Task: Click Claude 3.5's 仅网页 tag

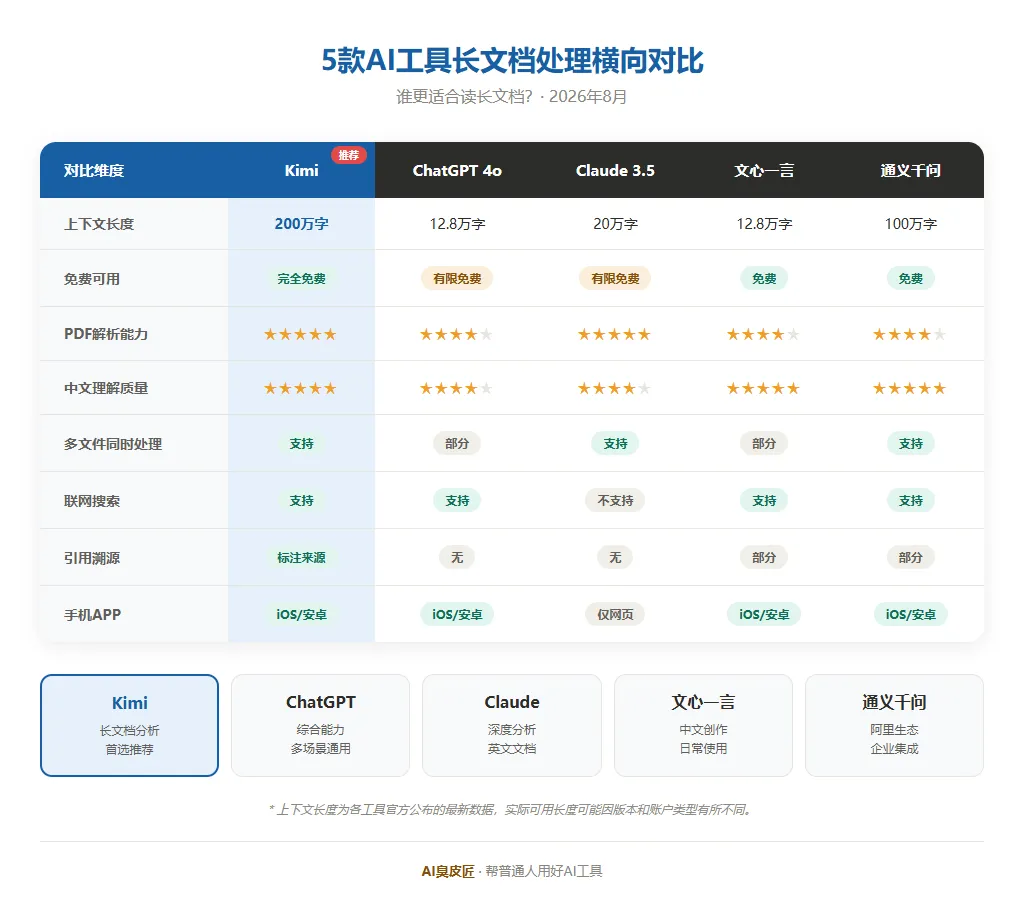Action: pyautogui.click(x=615, y=614)
